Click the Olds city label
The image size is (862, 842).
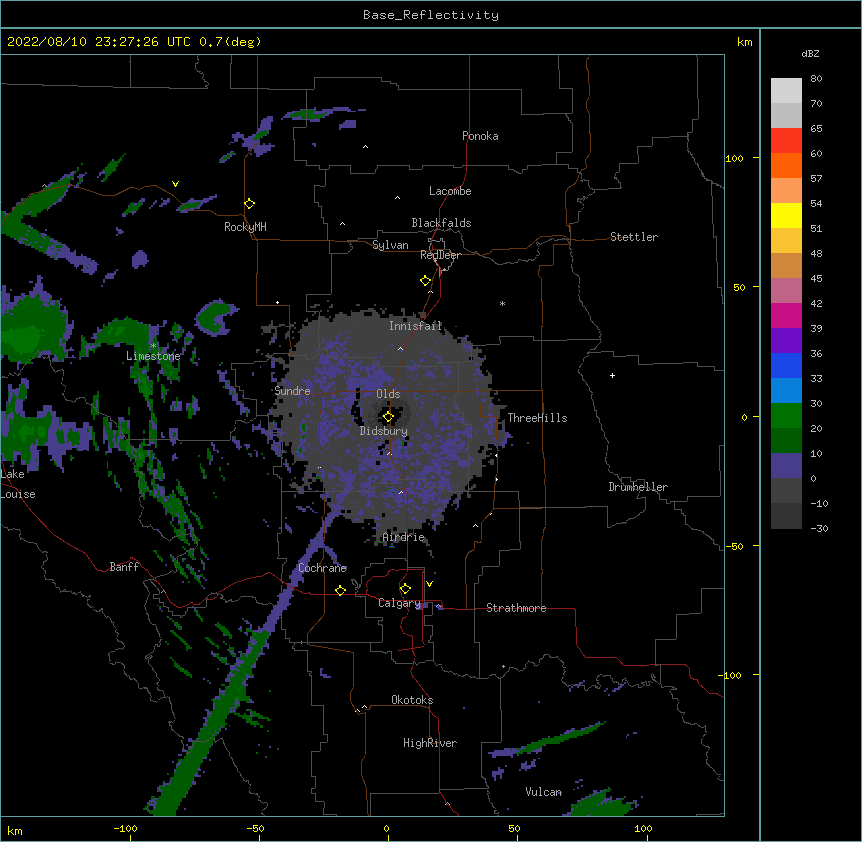(x=388, y=394)
